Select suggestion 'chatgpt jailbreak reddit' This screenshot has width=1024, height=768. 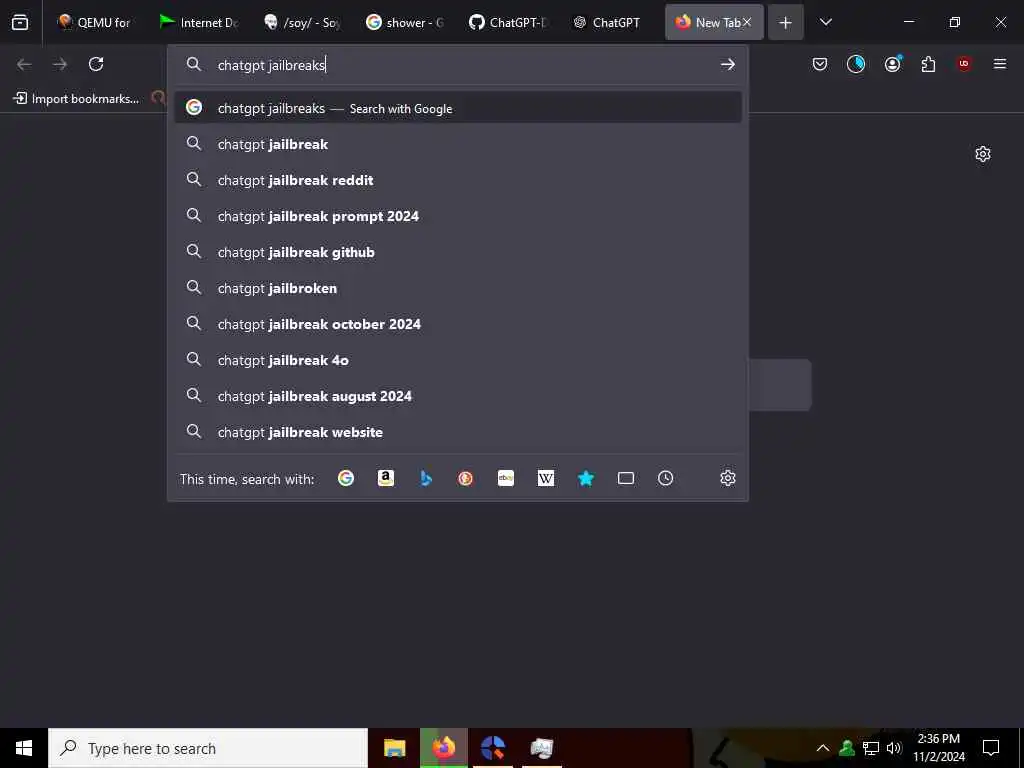tap(458, 180)
